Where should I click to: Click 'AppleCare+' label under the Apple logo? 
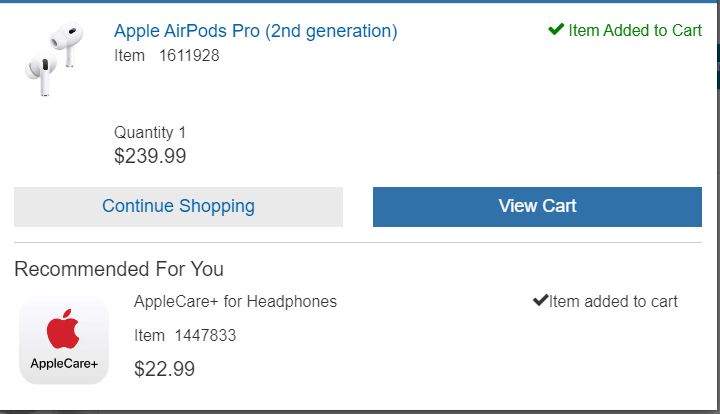click(64, 364)
